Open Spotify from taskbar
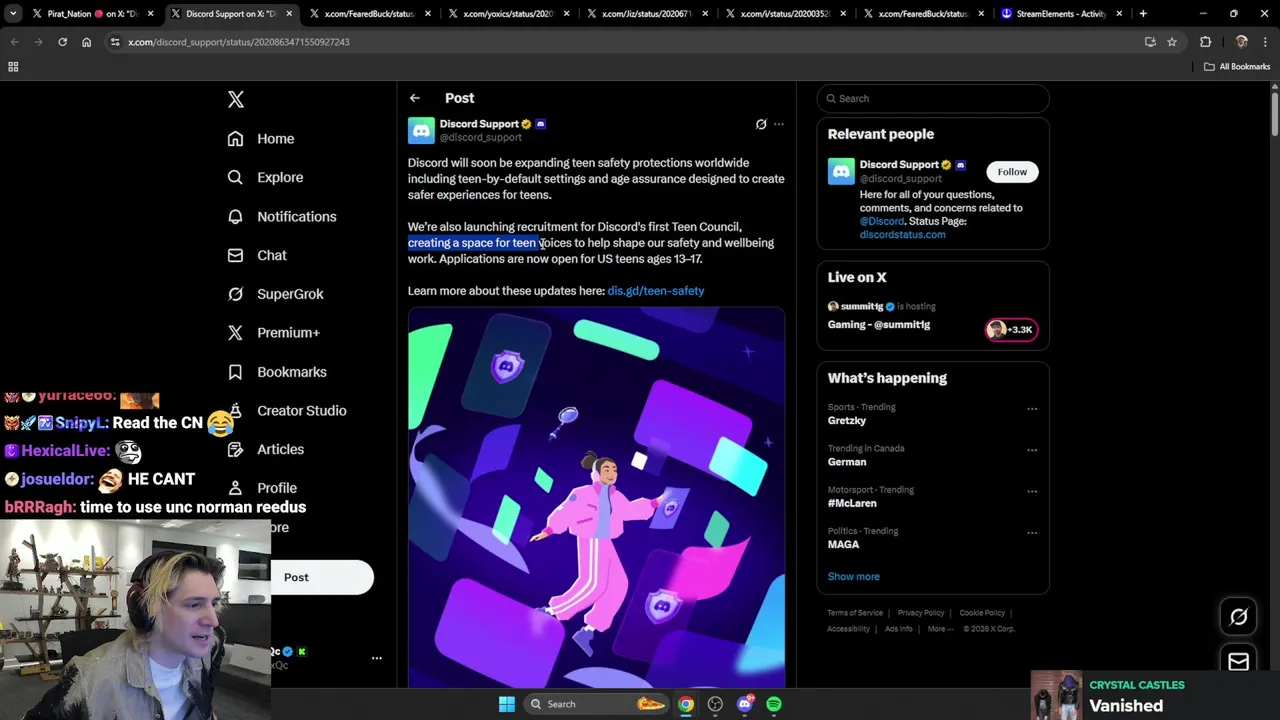The height and width of the screenshot is (720, 1280). pyautogui.click(x=774, y=704)
